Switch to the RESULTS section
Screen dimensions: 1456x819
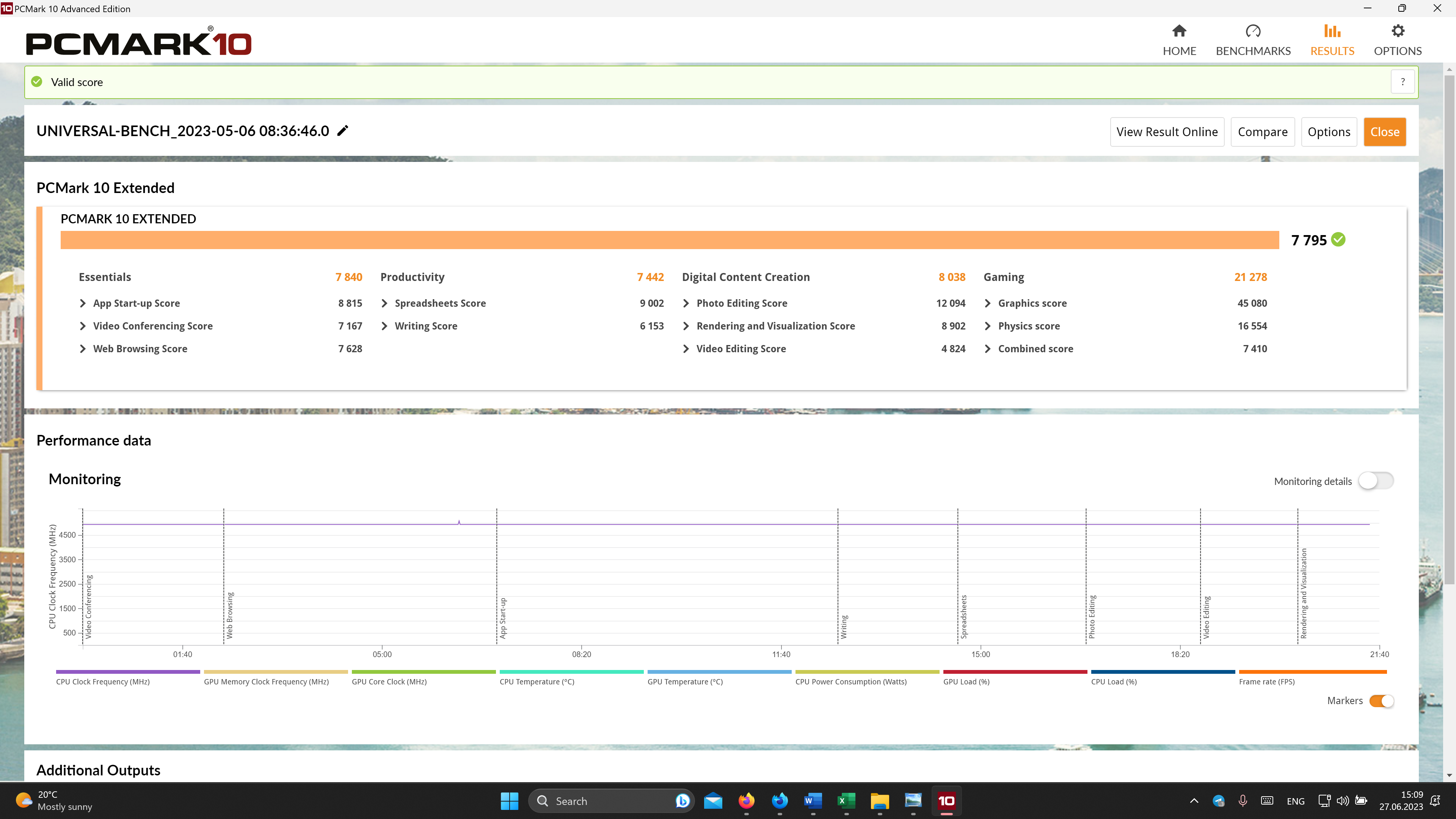click(1332, 40)
